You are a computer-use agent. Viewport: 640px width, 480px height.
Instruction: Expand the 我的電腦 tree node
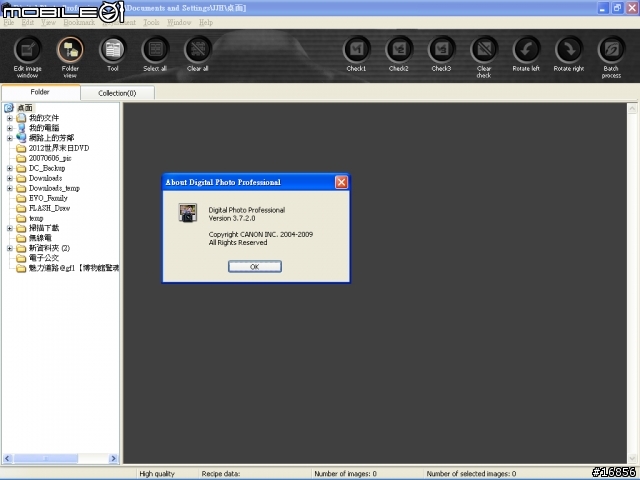(x=10, y=128)
